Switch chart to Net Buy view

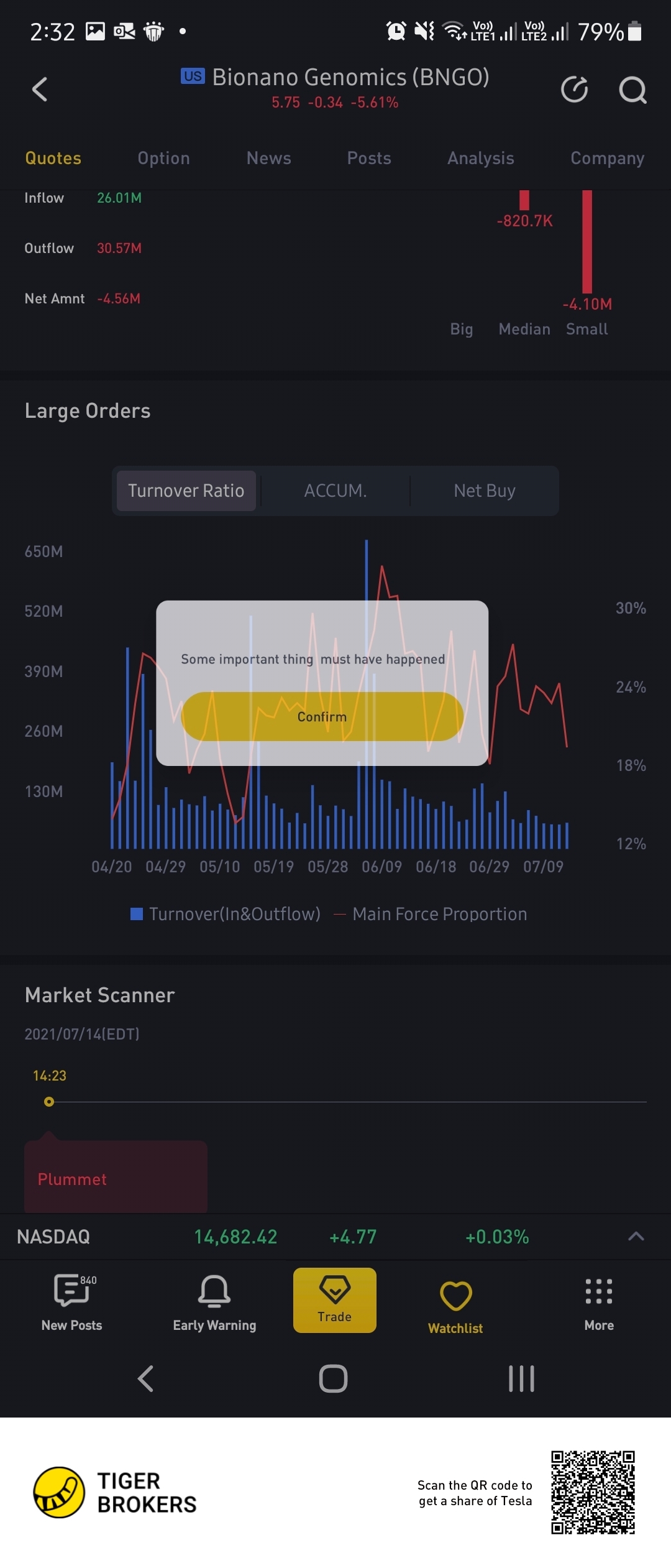(x=485, y=491)
